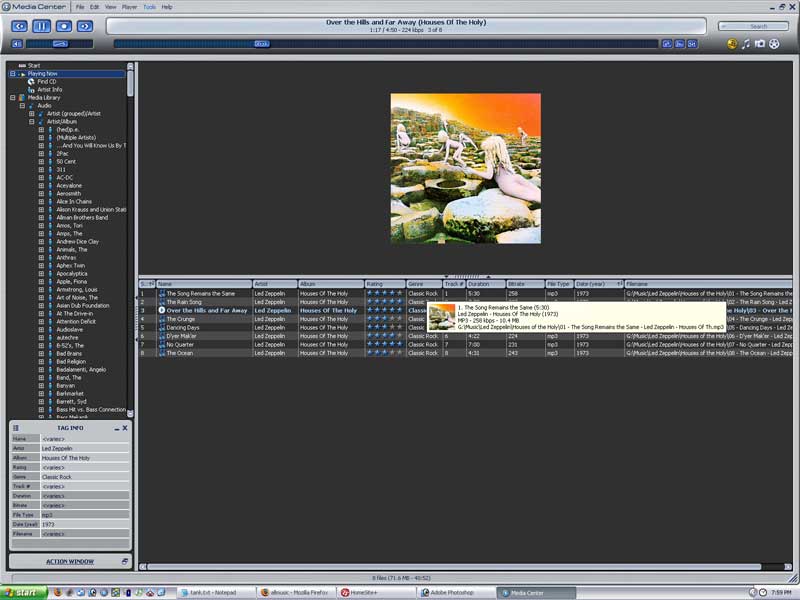
Task: Sort the list by Bitrate column header
Action: tap(525, 284)
